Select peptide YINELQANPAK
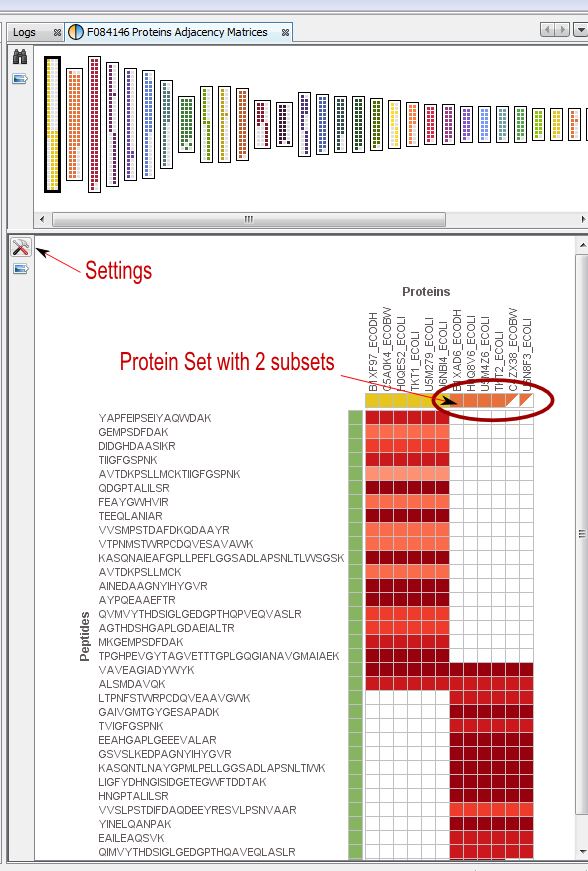Image resolution: width=588 pixels, height=871 pixels. pyautogui.click(x=135, y=824)
